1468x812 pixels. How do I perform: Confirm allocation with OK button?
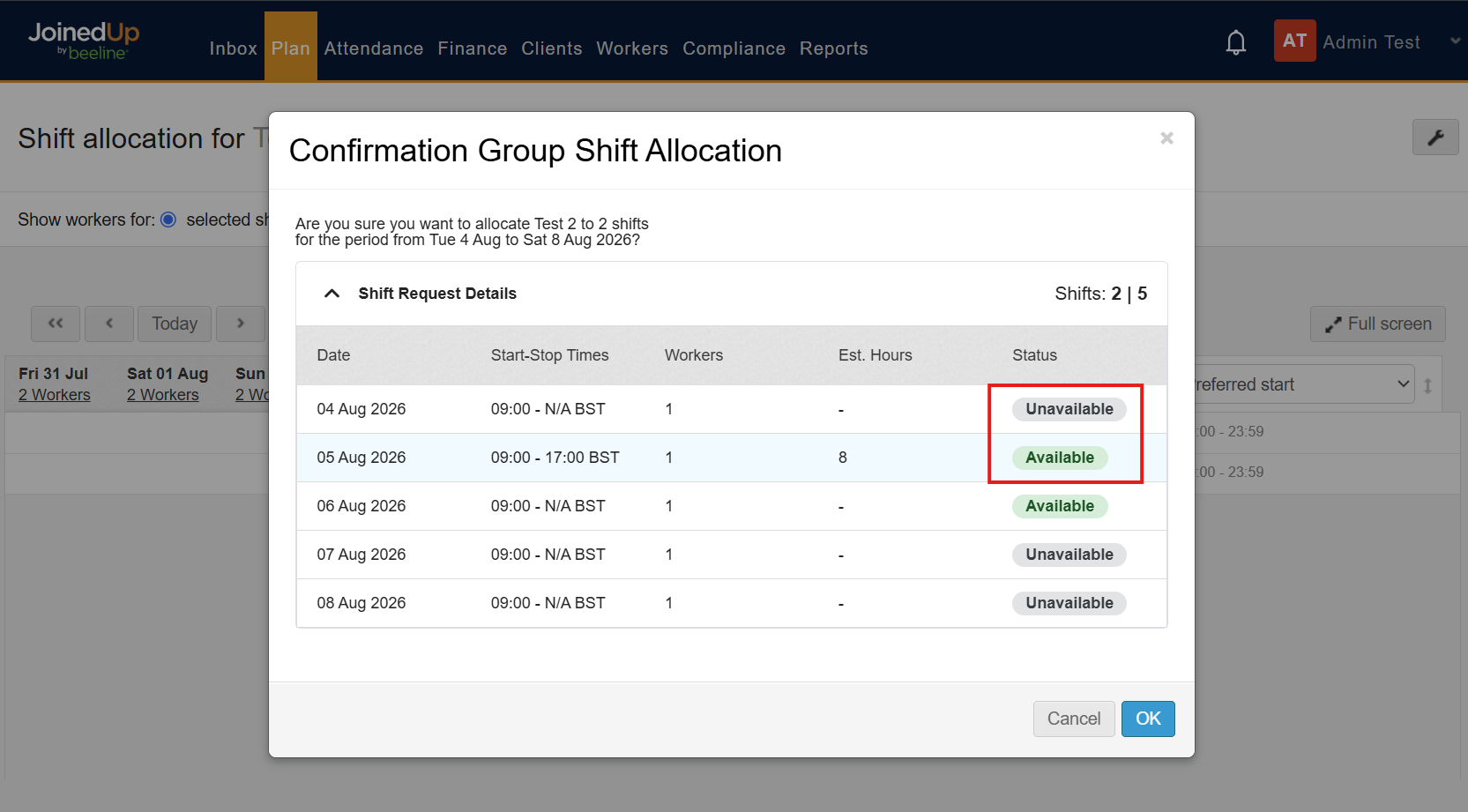(1148, 719)
